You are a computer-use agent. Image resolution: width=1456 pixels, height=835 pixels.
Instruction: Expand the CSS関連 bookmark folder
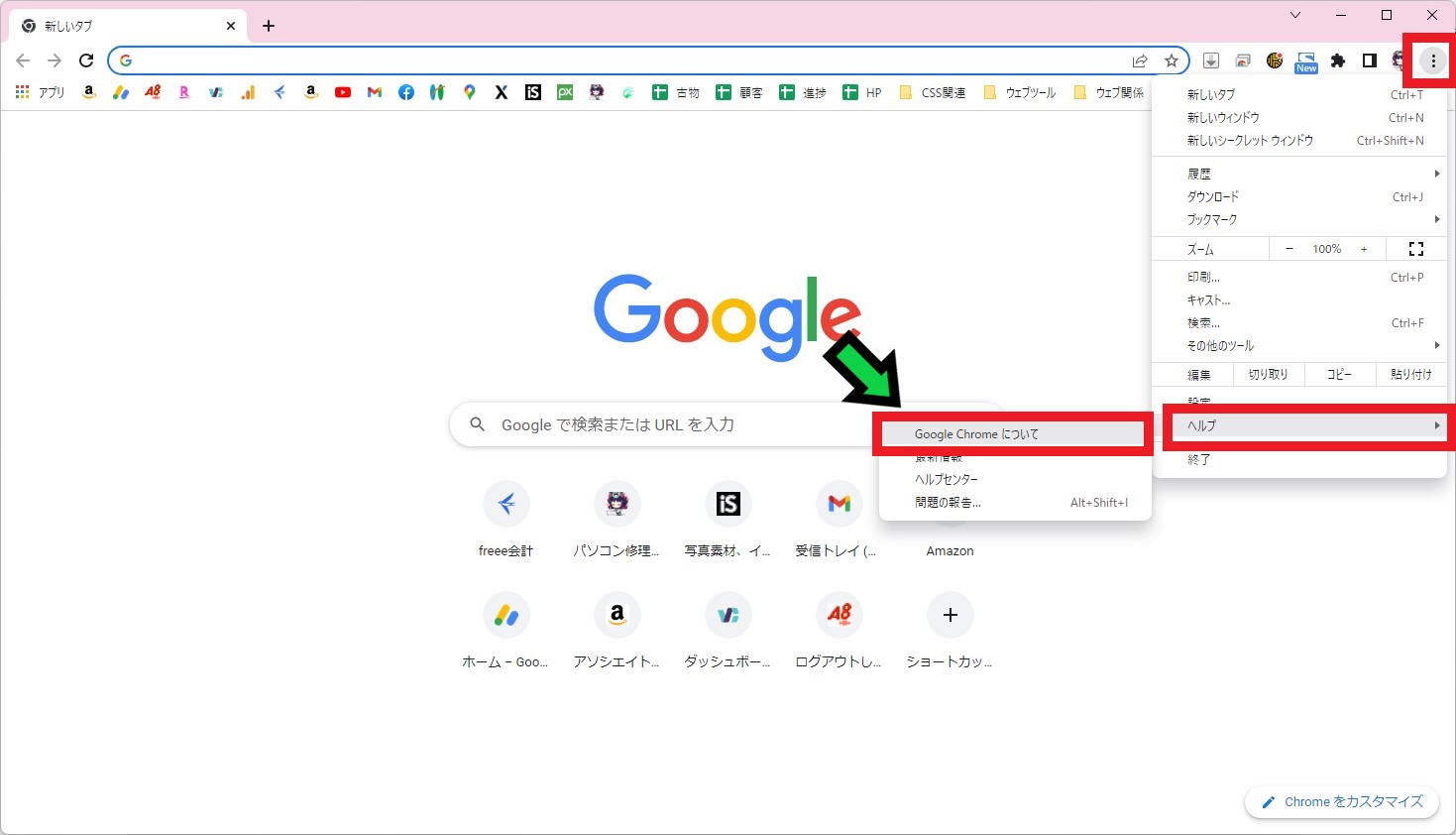click(933, 92)
